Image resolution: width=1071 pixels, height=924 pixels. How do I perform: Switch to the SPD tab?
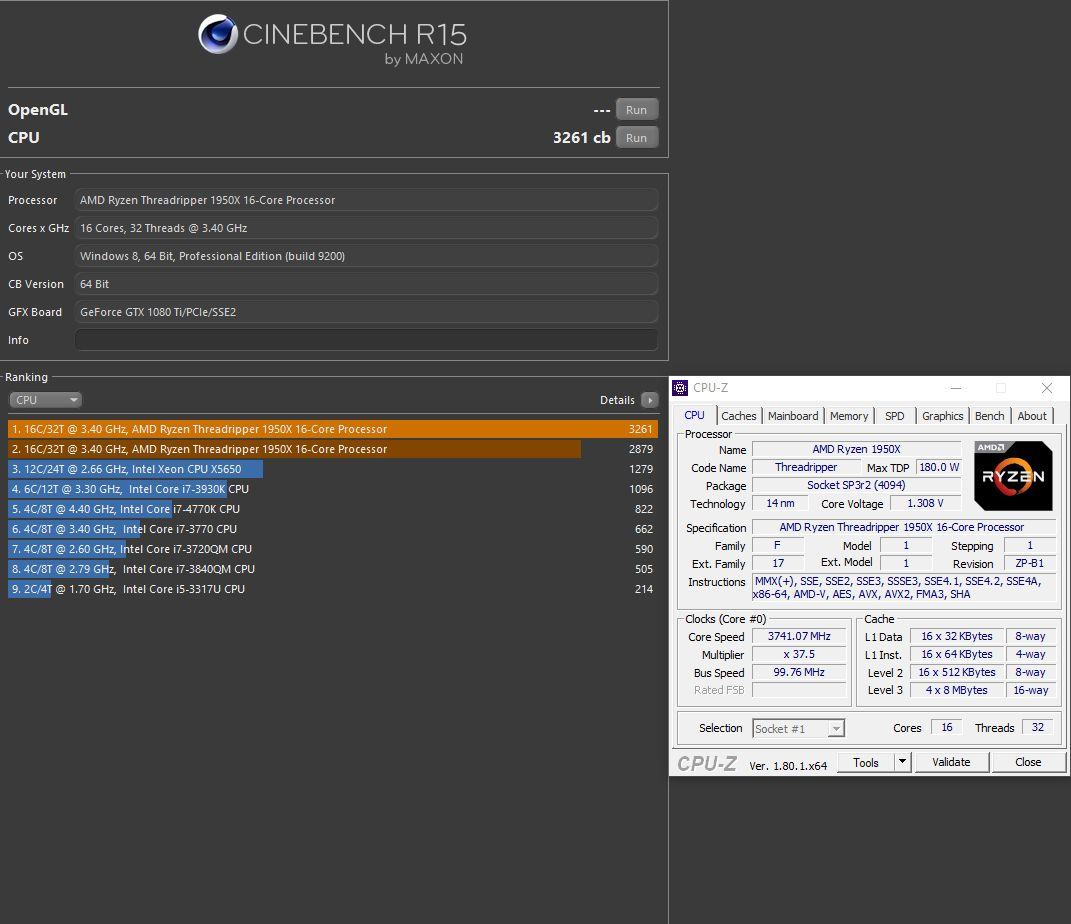pos(894,416)
